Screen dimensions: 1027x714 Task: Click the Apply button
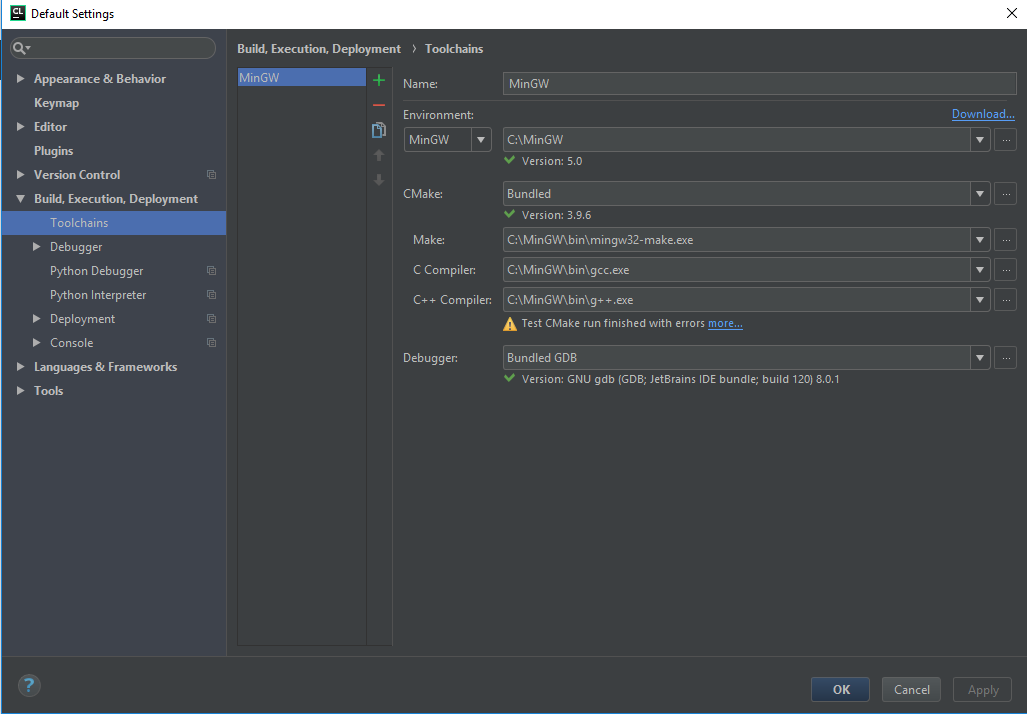coord(982,690)
